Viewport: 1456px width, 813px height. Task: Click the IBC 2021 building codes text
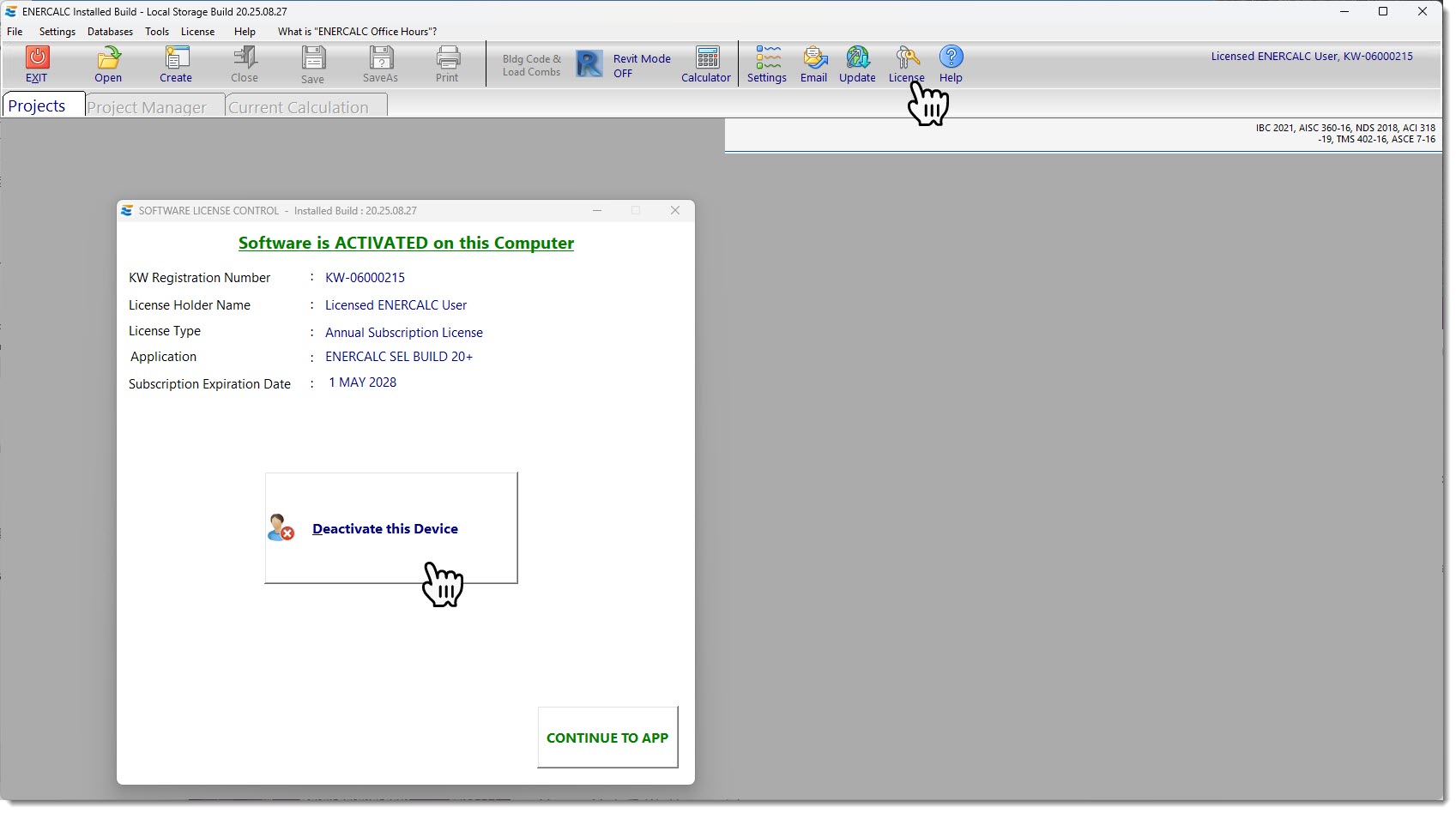(x=1345, y=133)
